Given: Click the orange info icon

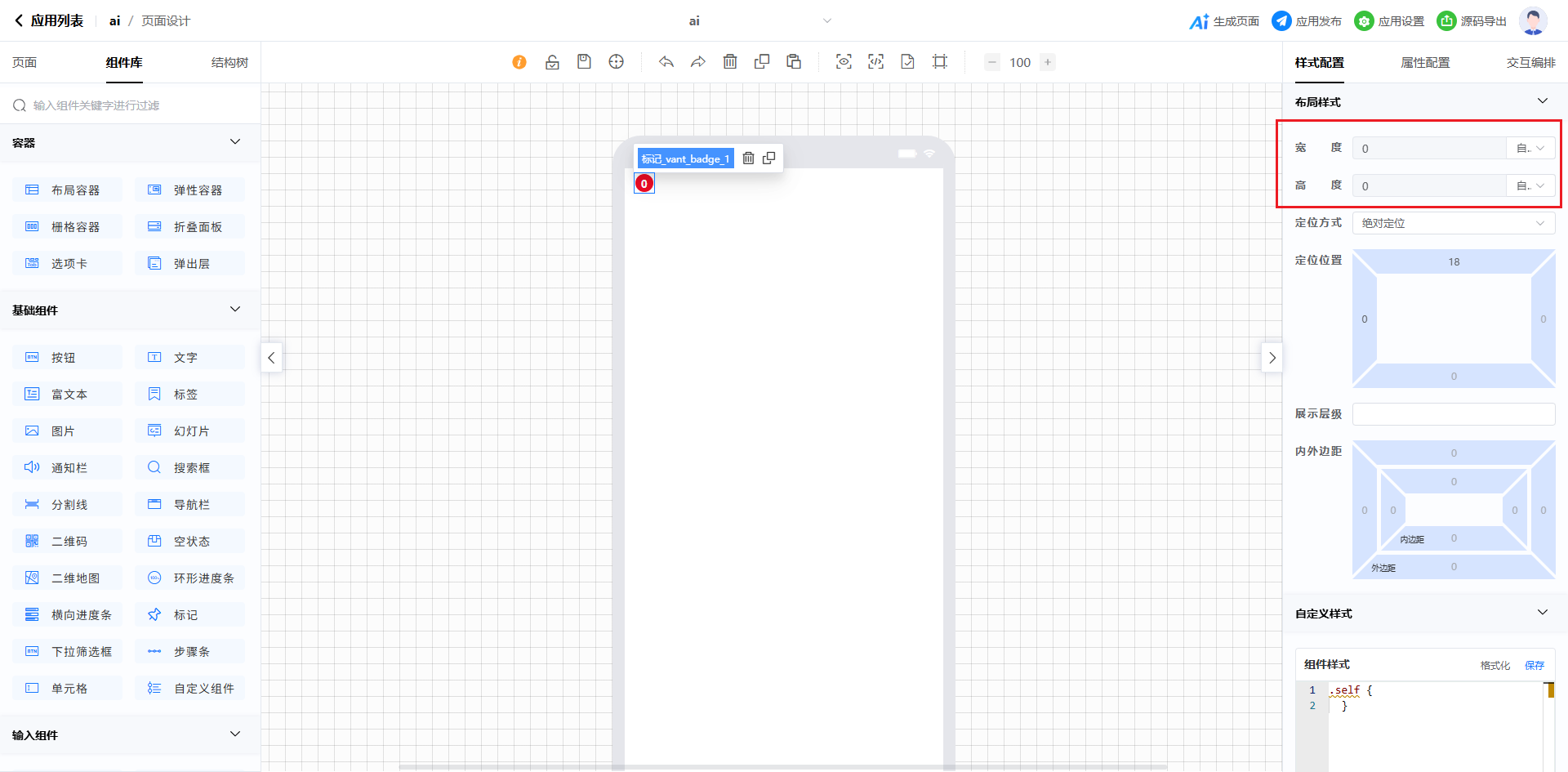Looking at the screenshot, I should coord(519,62).
